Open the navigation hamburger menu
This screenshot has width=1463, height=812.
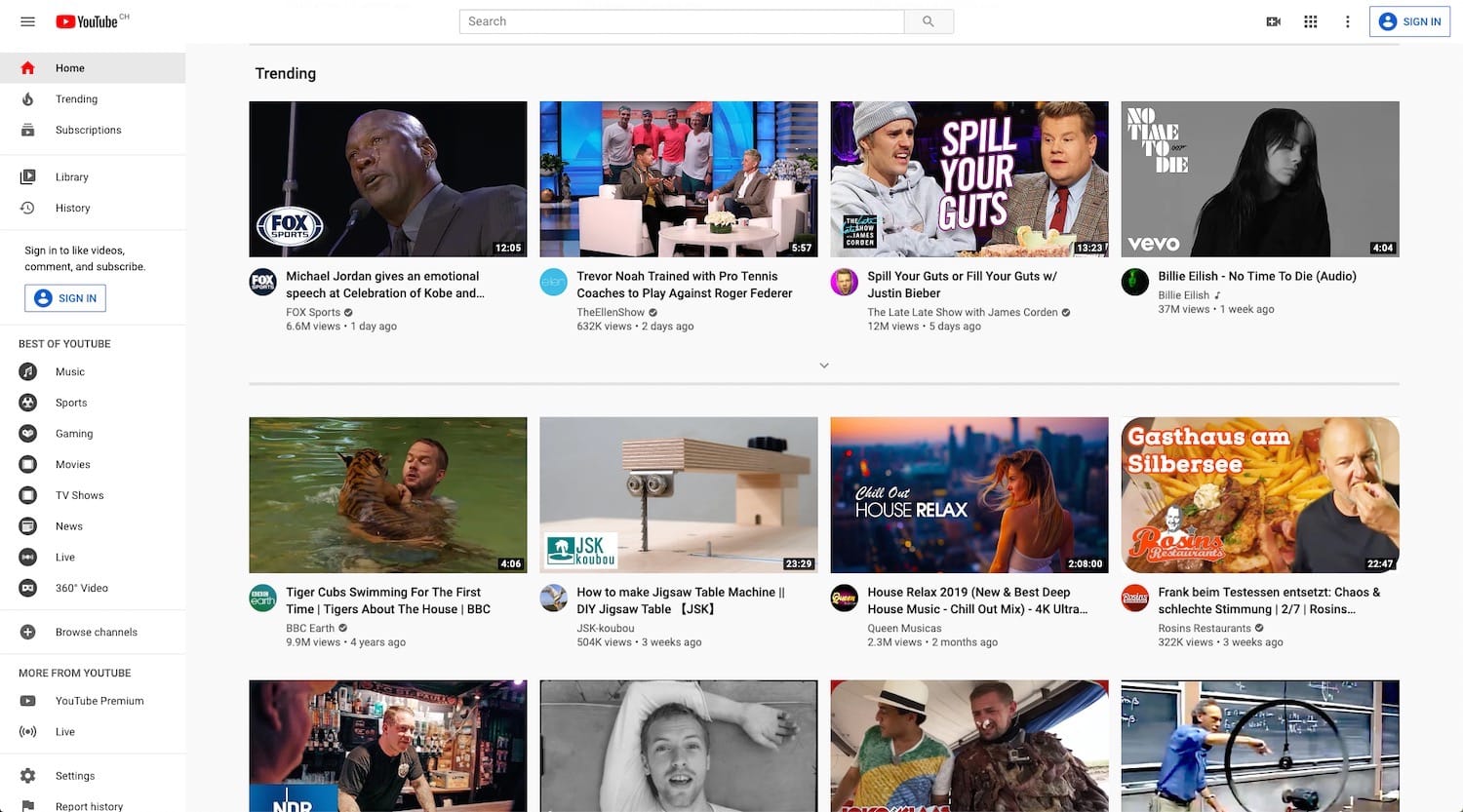26,20
